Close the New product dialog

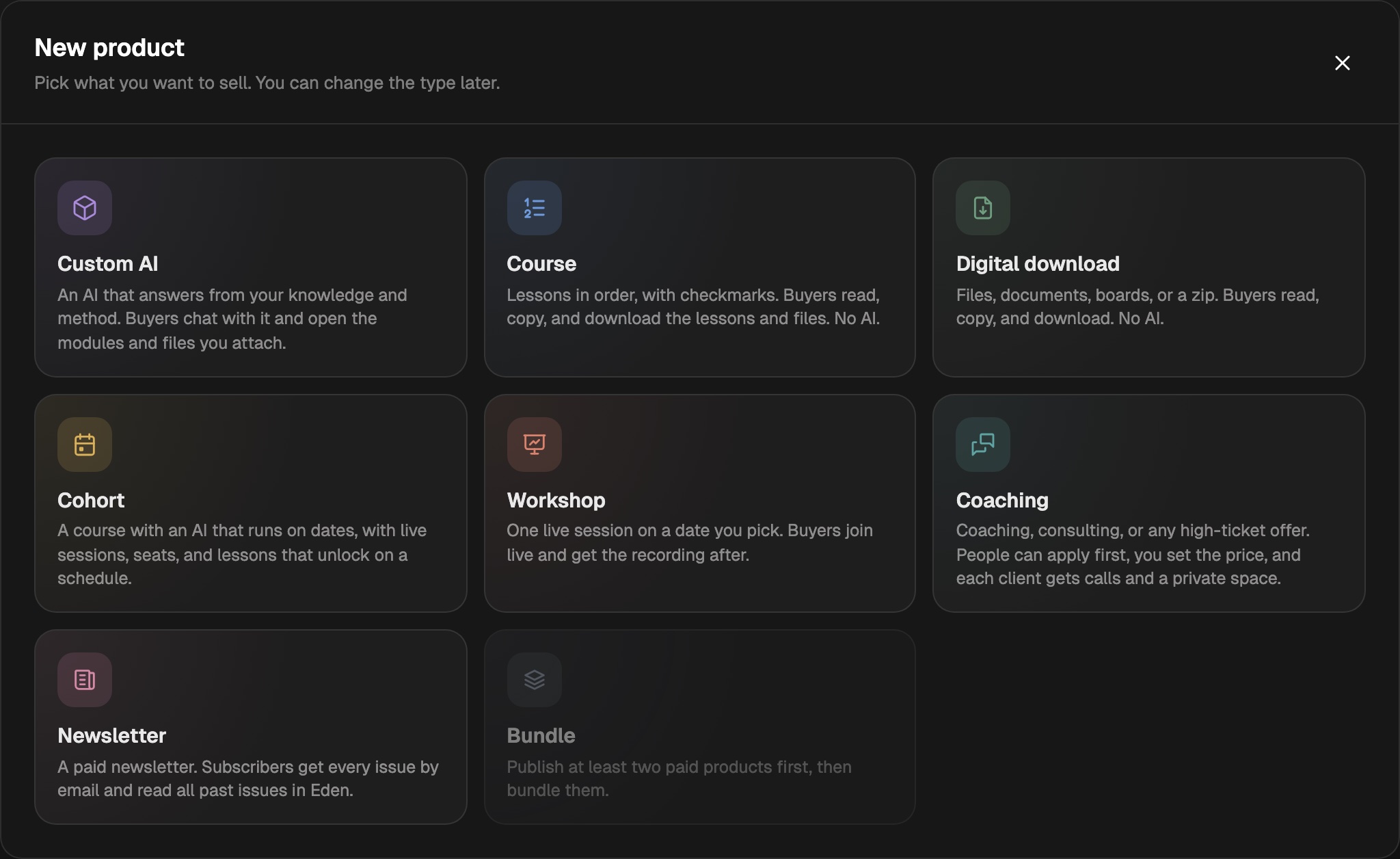point(1343,63)
